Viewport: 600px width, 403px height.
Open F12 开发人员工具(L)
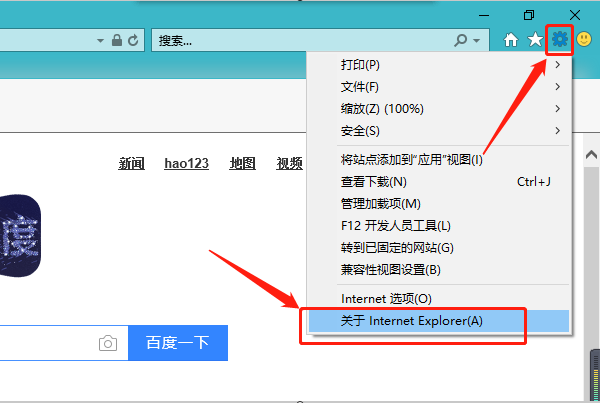pos(439,225)
